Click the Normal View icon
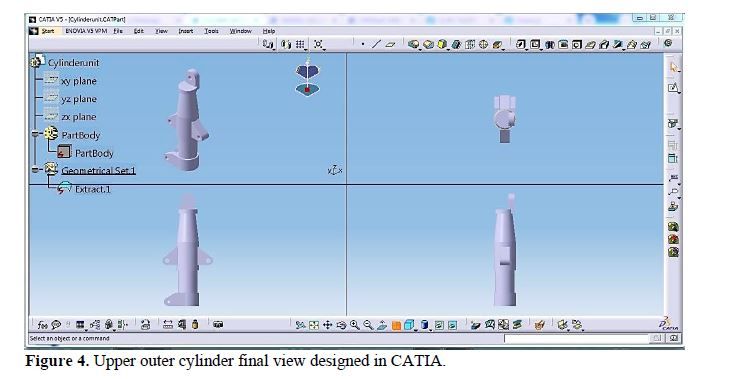Screen dimensions: 745x379 click(x=382, y=325)
